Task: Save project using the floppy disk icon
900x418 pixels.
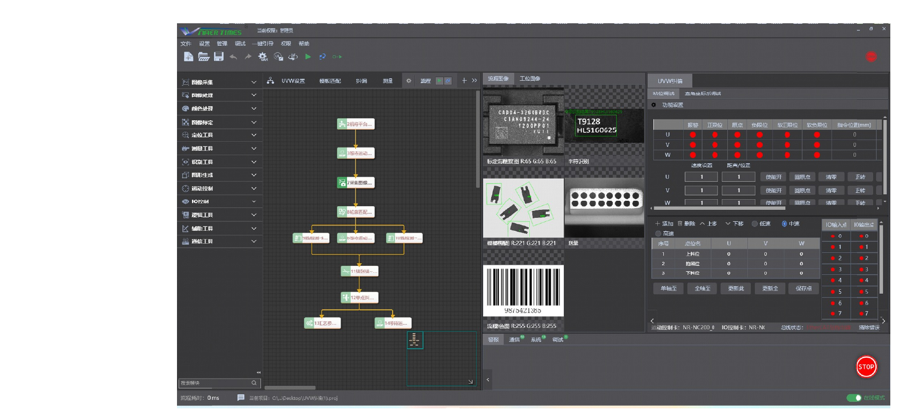Action: click(219, 56)
